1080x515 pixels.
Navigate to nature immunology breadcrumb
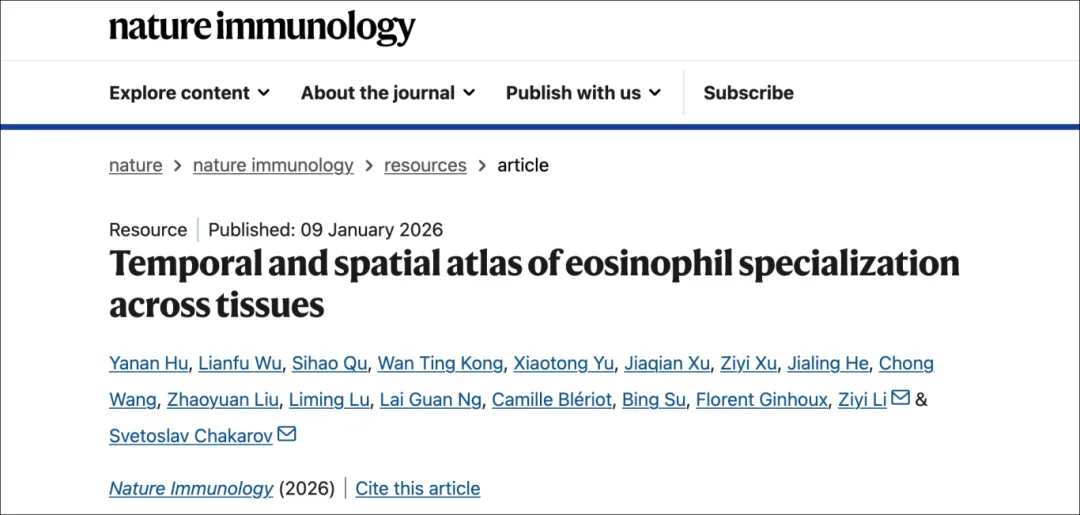click(x=273, y=165)
